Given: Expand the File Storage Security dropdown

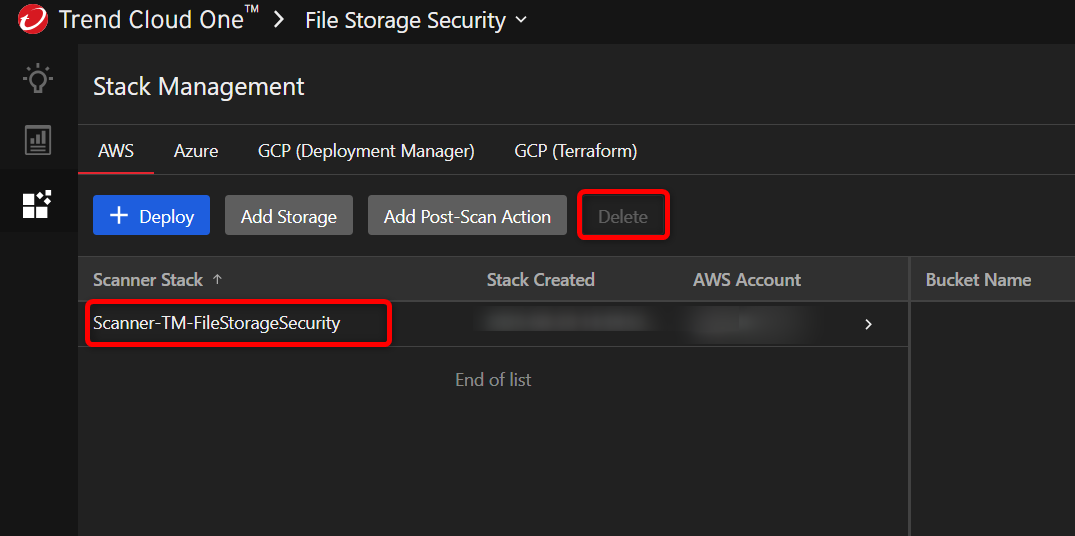Looking at the screenshot, I should pyautogui.click(x=521, y=20).
